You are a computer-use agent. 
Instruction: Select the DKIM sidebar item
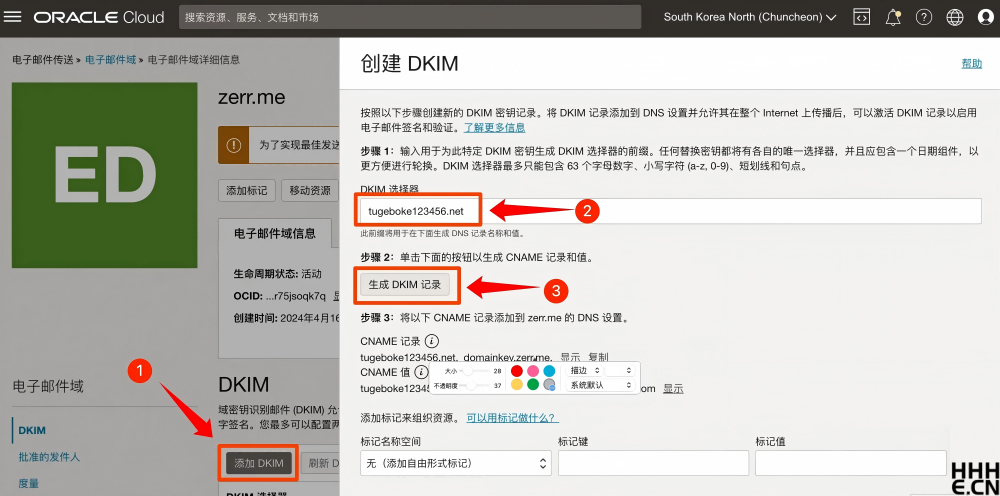click(32, 430)
